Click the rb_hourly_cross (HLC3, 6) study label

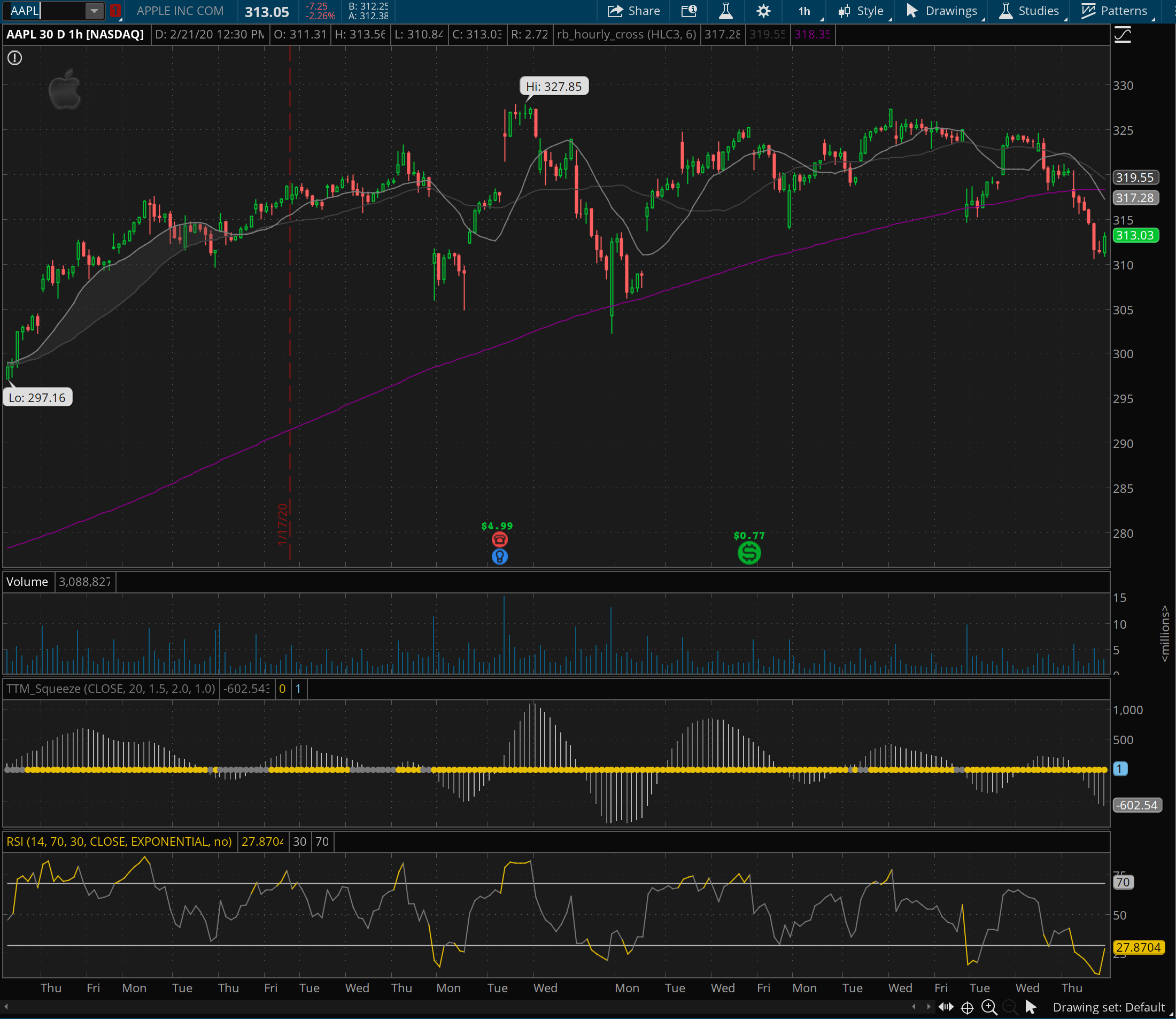coord(626,34)
